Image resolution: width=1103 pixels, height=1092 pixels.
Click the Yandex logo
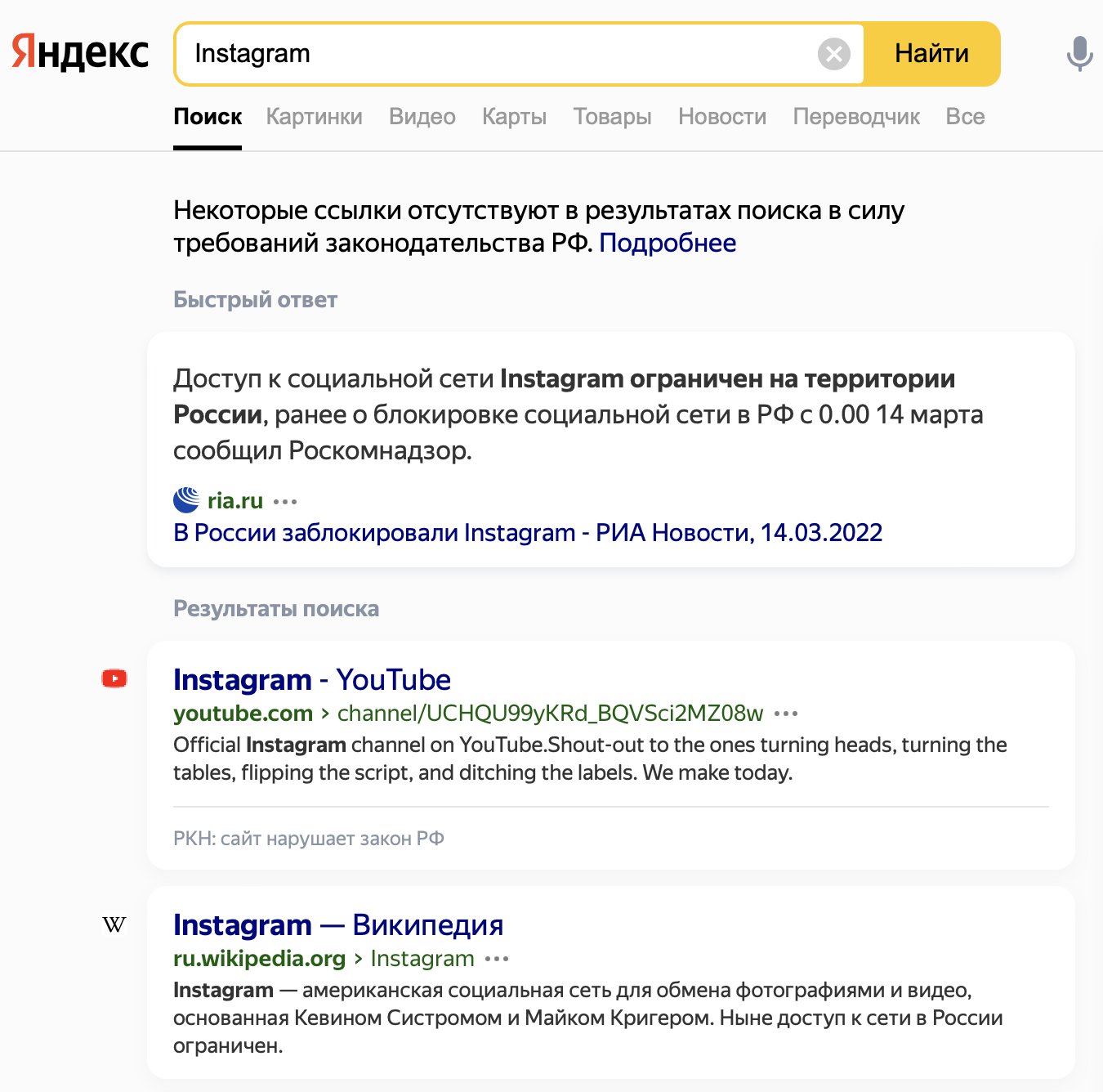tap(80, 53)
